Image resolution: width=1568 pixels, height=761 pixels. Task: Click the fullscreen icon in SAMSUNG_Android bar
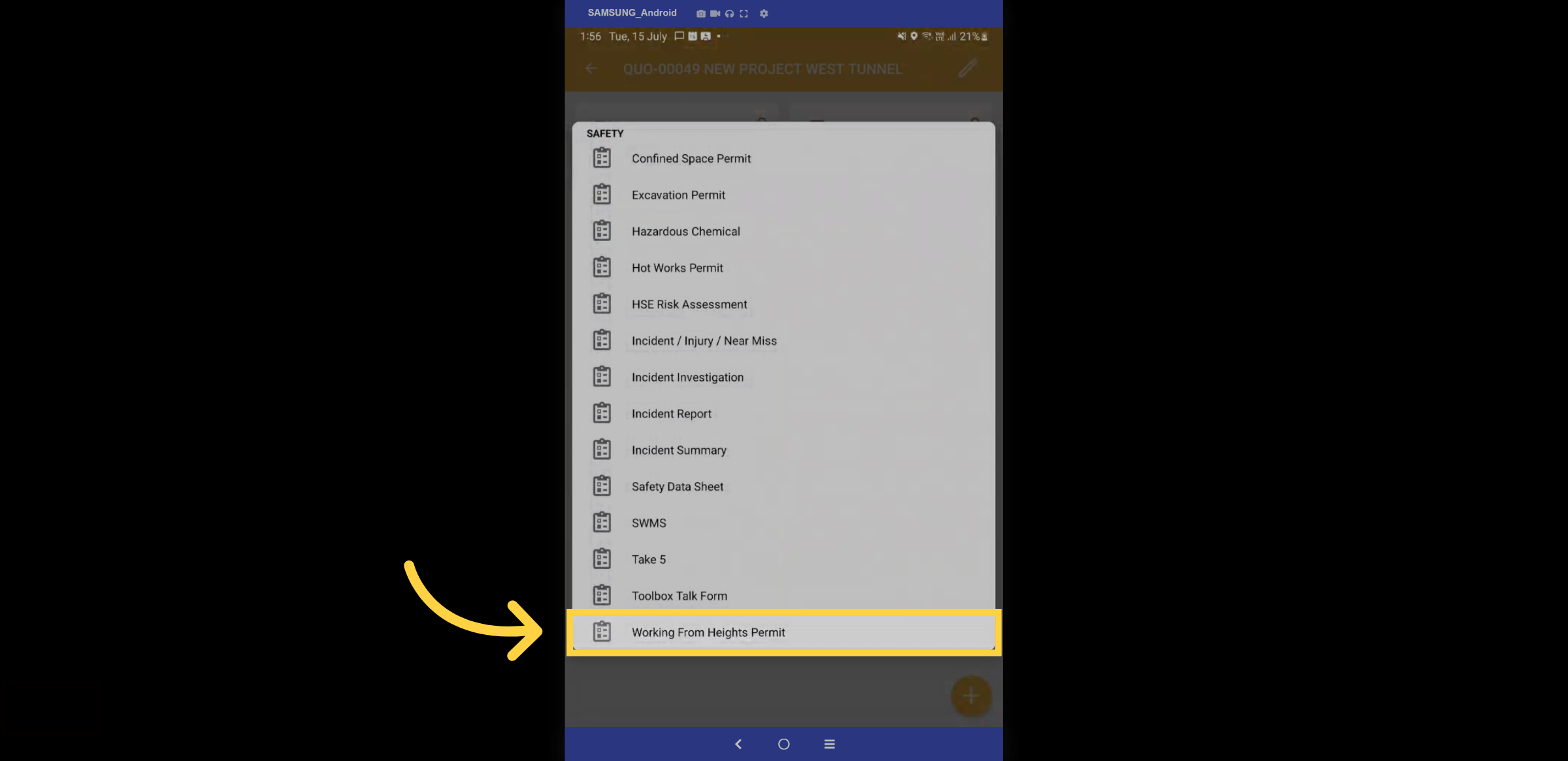(744, 14)
